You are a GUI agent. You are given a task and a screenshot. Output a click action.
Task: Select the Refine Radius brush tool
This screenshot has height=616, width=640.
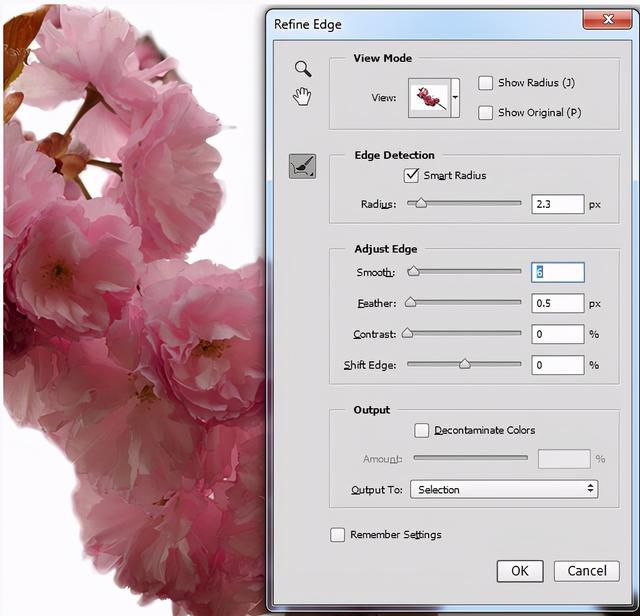pos(302,166)
